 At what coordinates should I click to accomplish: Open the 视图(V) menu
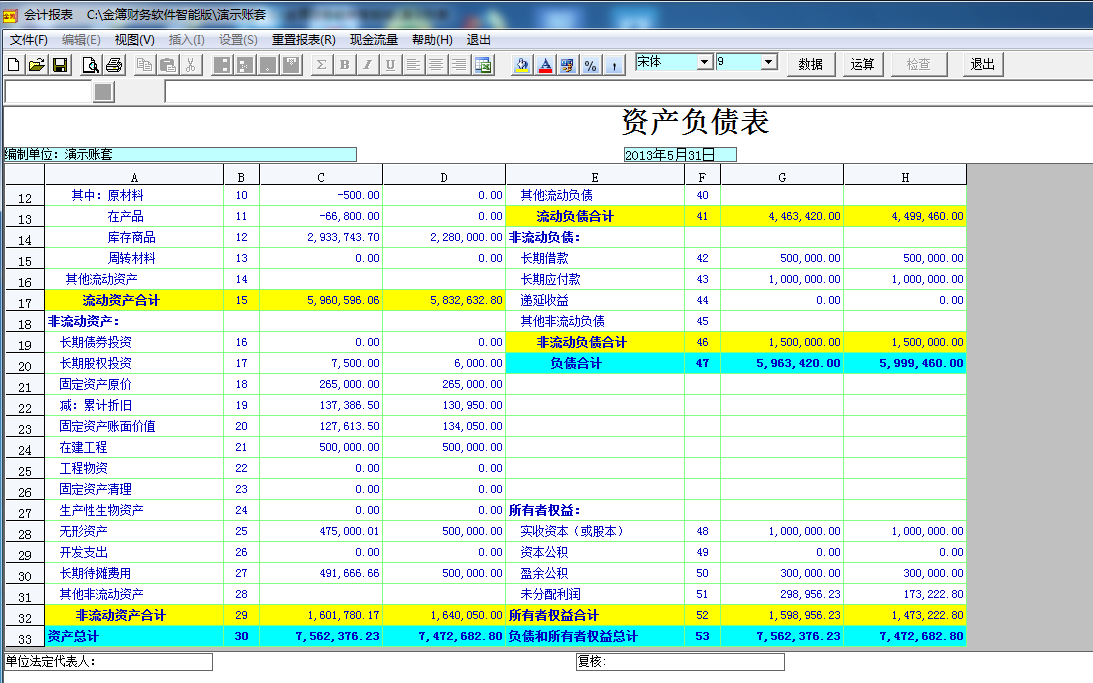[x=134, y=40]
